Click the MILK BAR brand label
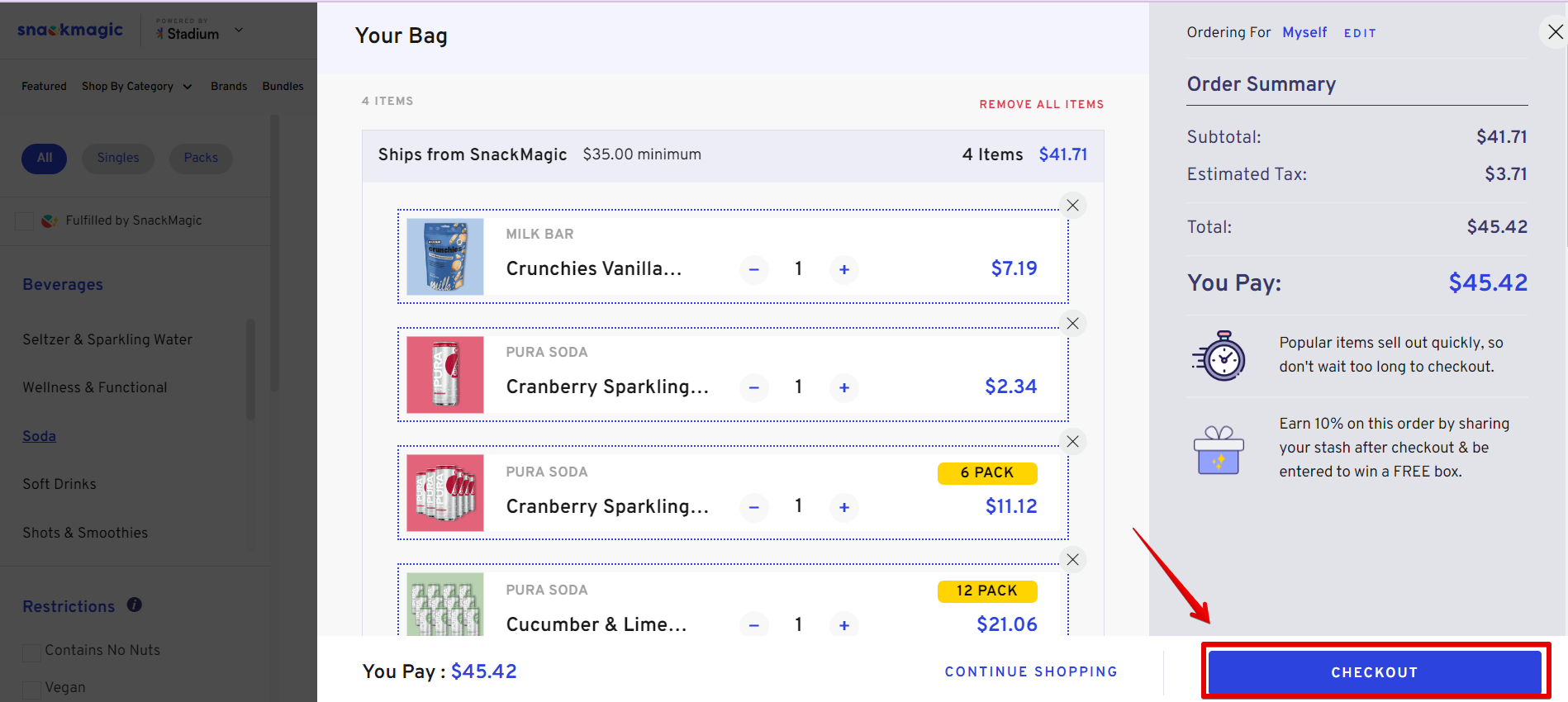The image size is (1568, 702). (x=539, y=235)
